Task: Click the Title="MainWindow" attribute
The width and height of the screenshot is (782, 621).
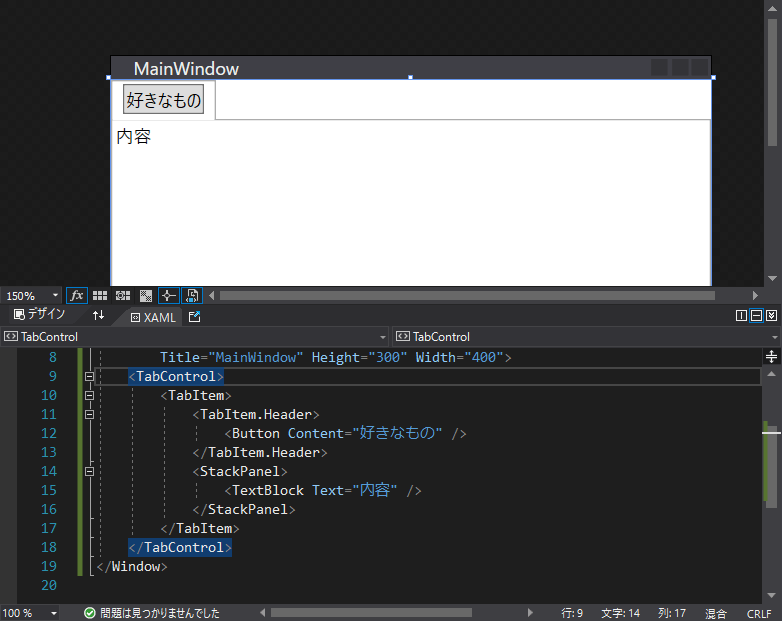Action: (x=231, y=358)
